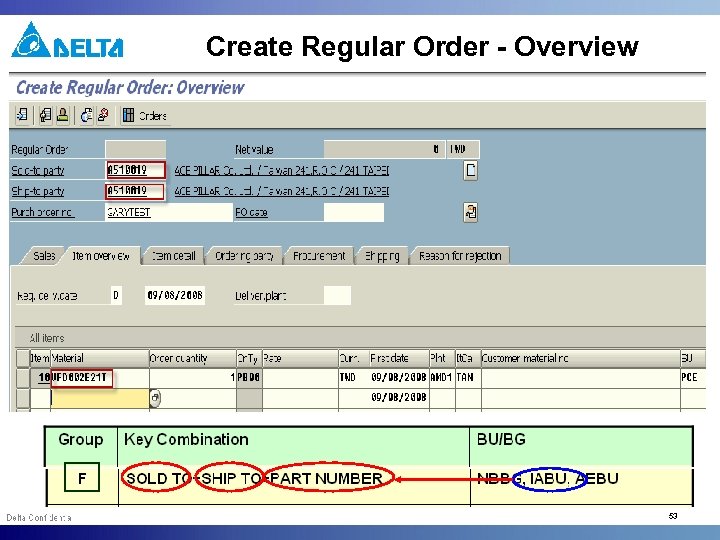Click the Rate column header
Image resolution: width=720 pixels, height=540 pixels.
(300, 358)
